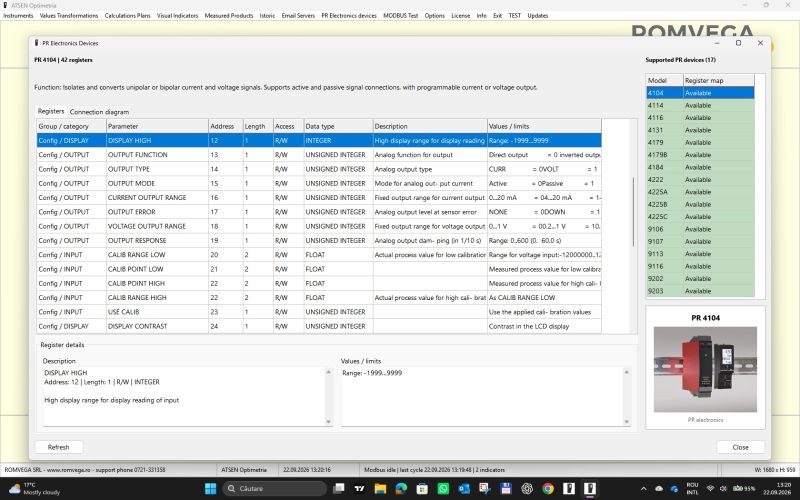The height and width of the screenshot is (500, 800).
Task: Open the Measured Products menu
Action: click(229, 16)
